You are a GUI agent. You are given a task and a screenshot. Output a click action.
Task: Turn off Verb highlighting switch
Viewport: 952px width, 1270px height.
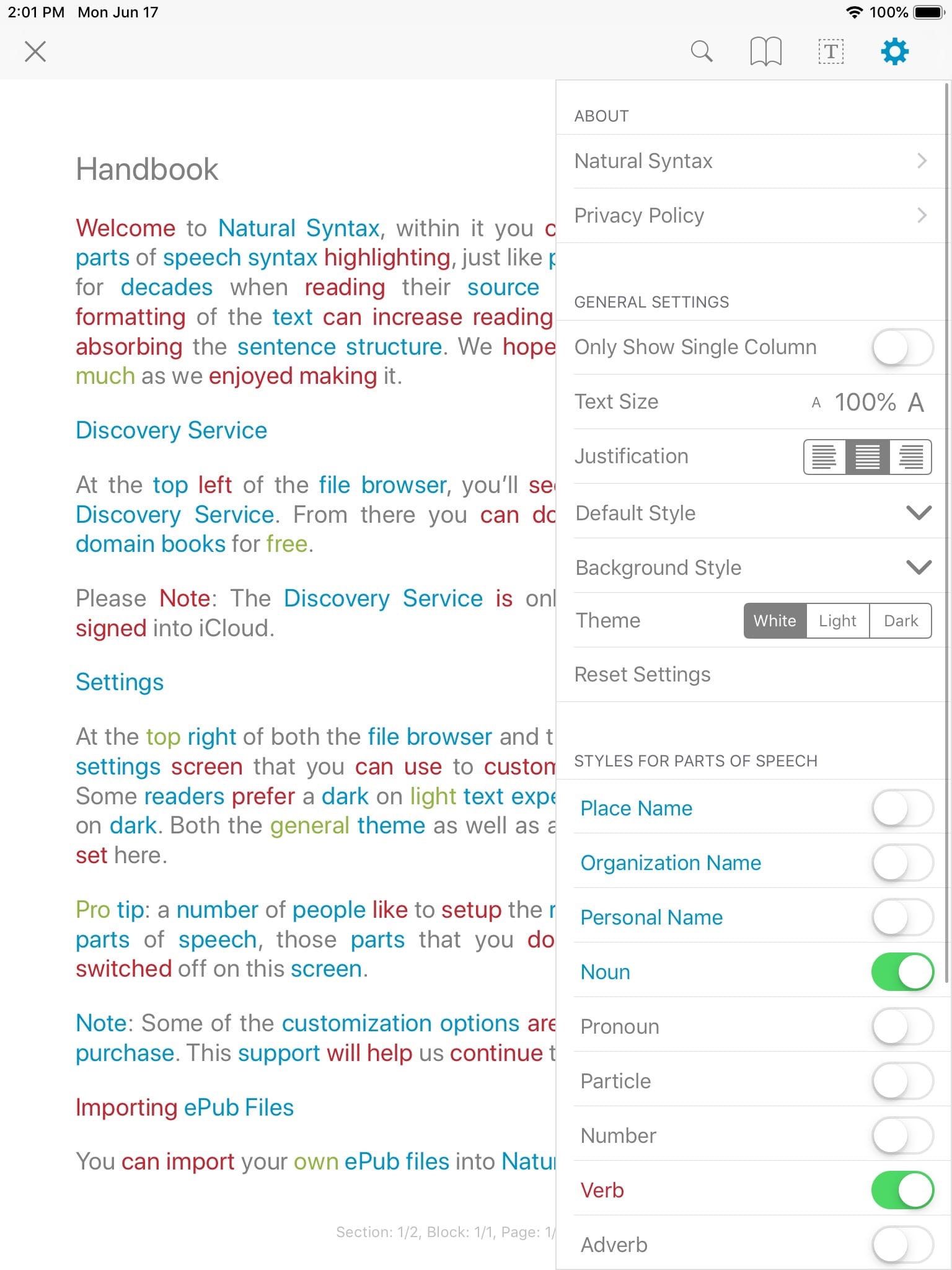[x=902, y=1191]
